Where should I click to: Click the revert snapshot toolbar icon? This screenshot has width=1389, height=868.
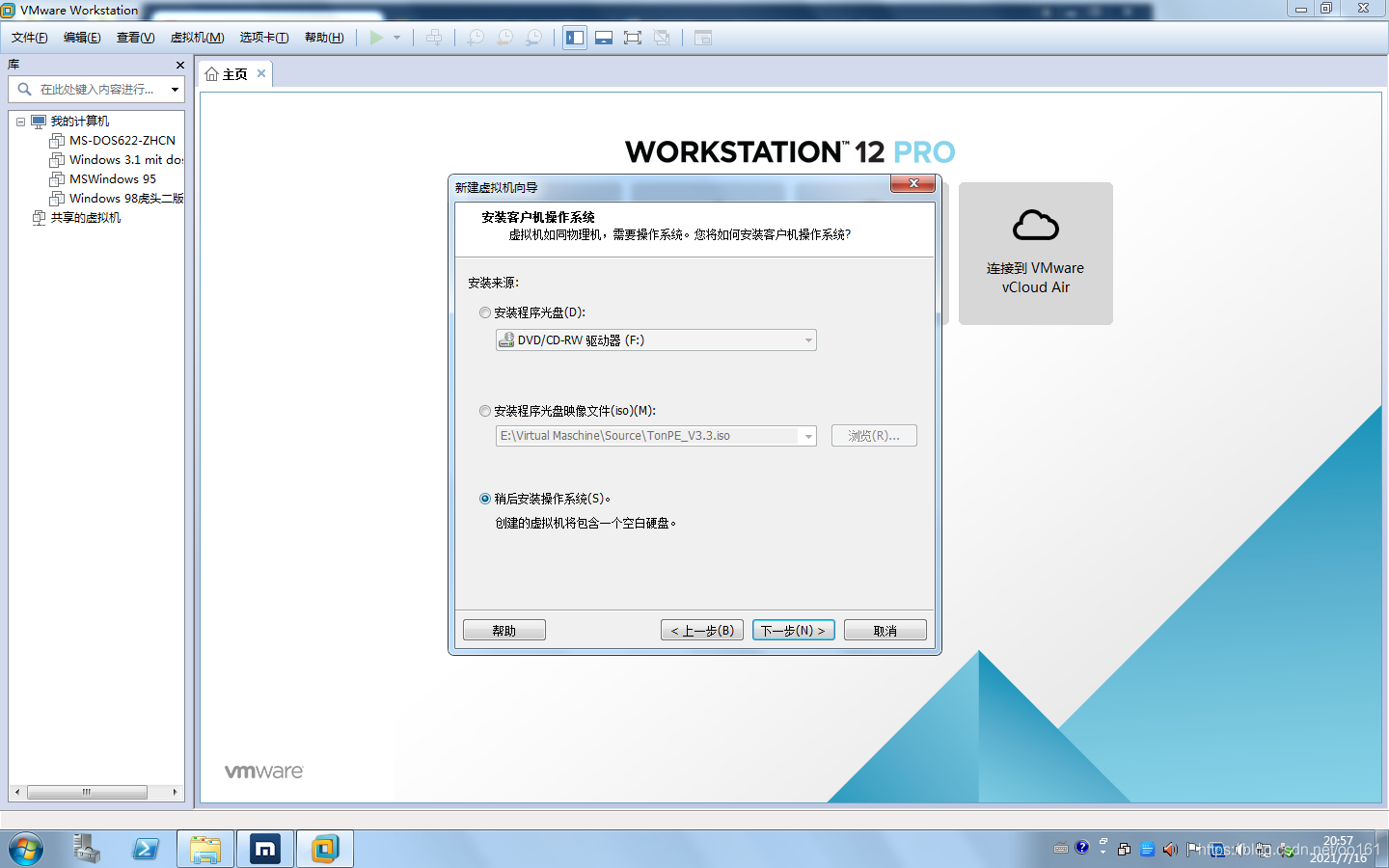[x=504, y=38]
